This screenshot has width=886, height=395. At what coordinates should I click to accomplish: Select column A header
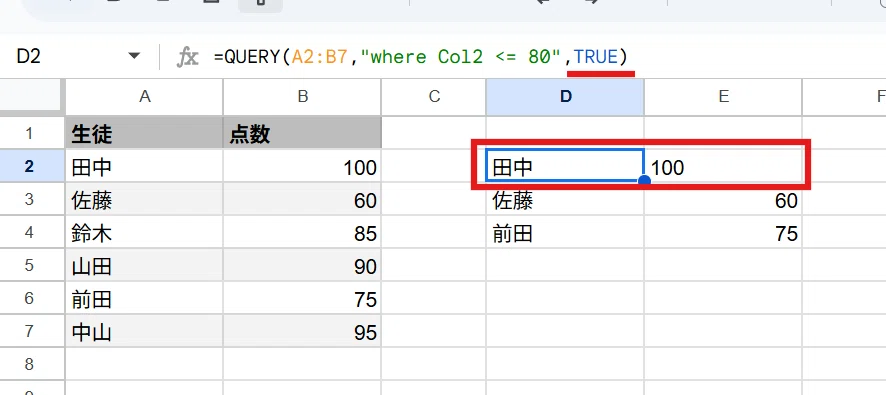tap(145, 97)
